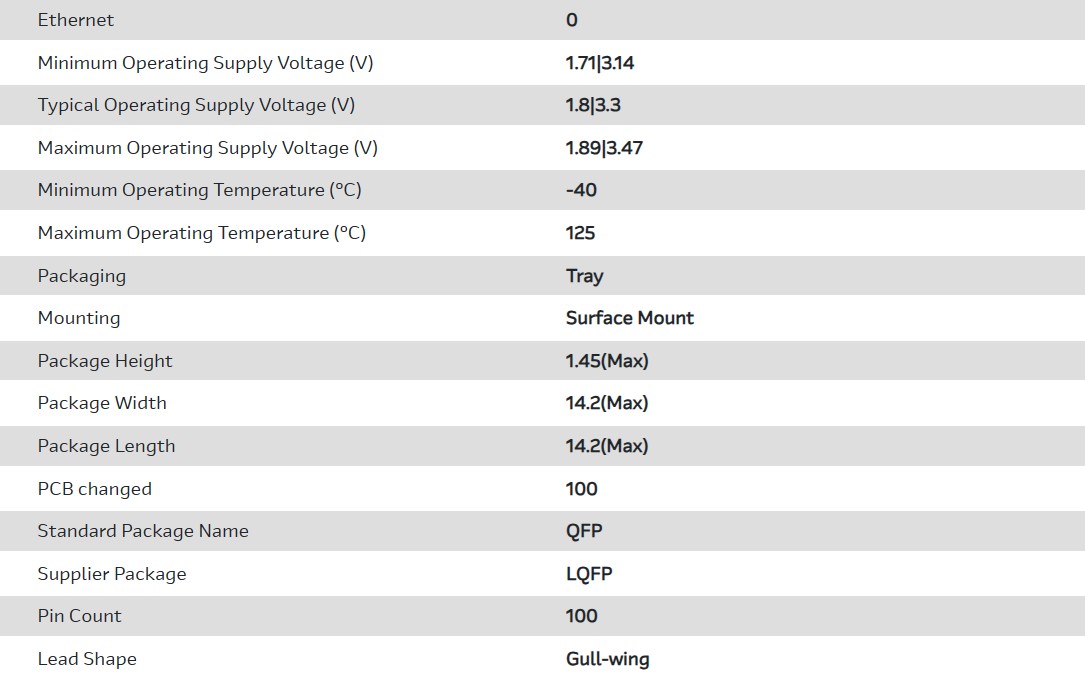Click the 1.71|3.14 voltage value
Viewport: 1085px width, 679px height.
(600, 63)
